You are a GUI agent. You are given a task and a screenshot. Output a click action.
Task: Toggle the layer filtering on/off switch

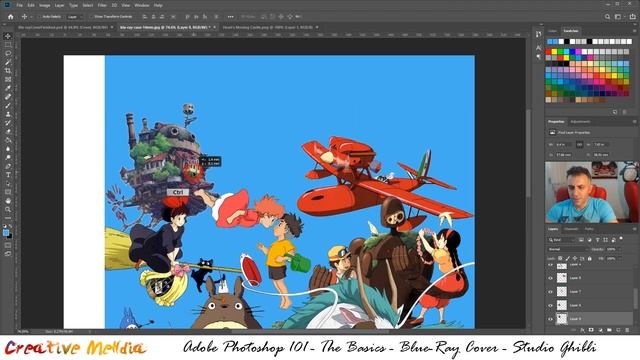pyautogui.click(x=621, y=238)
